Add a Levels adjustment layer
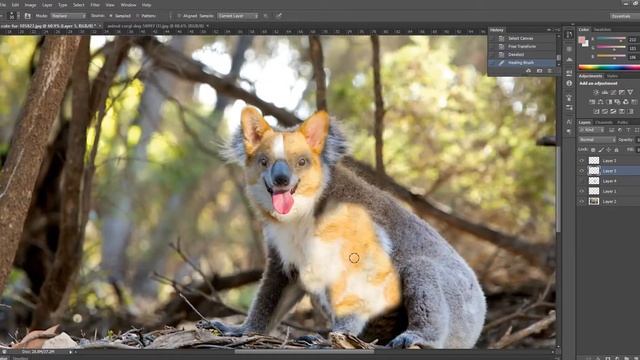The height and width of the screenshot is (360, 640). (605, 92)
